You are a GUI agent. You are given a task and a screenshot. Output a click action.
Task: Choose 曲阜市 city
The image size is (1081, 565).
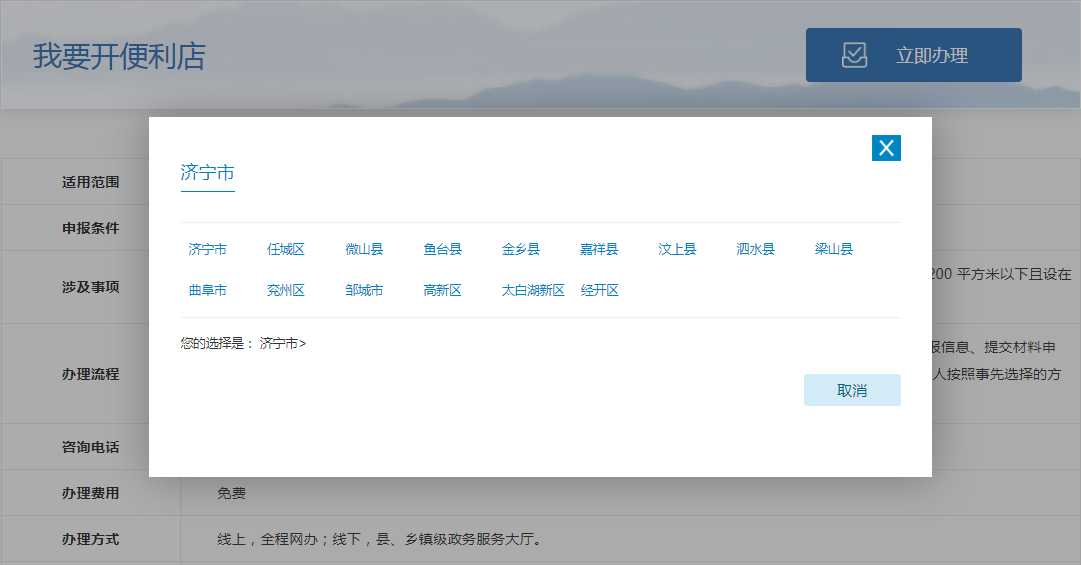point(207,290)
